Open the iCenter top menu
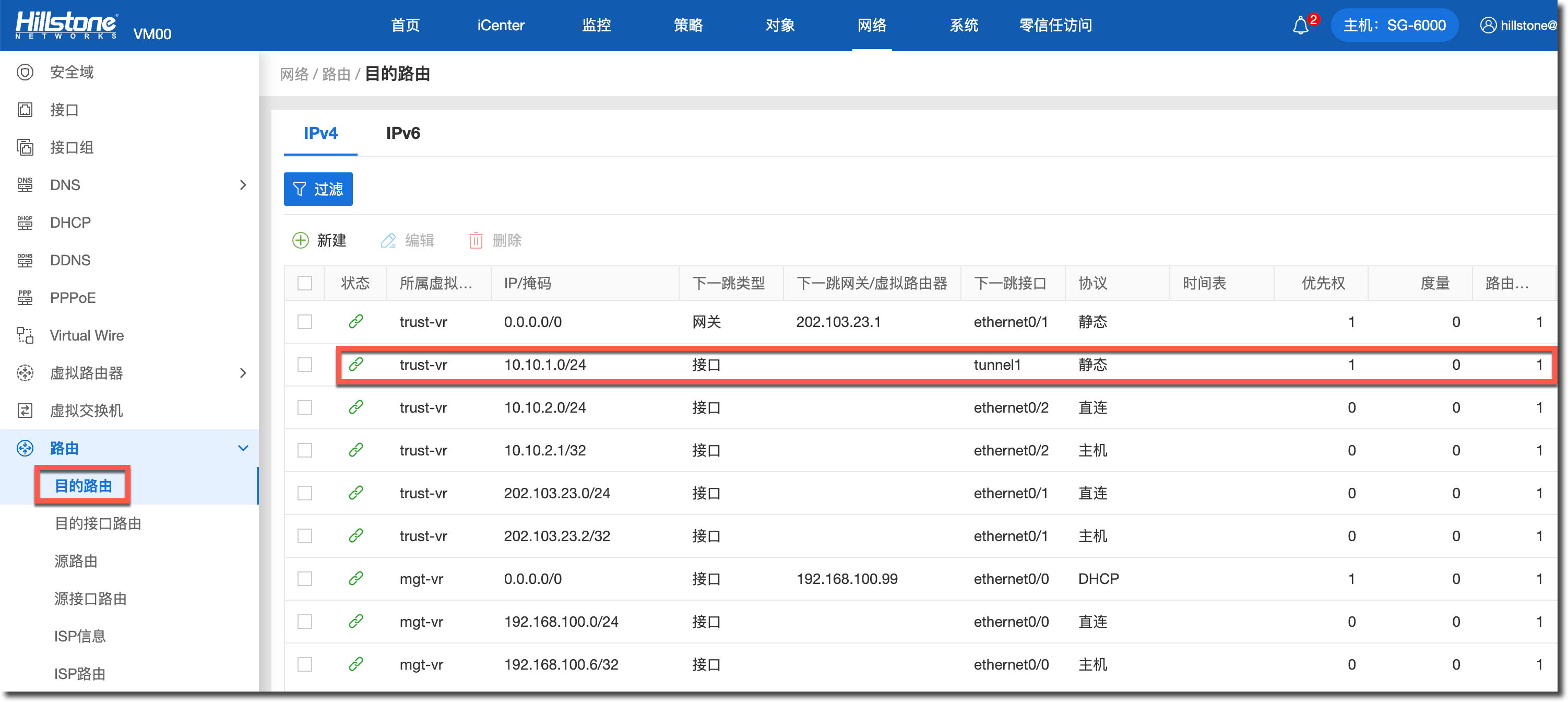The image size is (1568, 702). 501,26
